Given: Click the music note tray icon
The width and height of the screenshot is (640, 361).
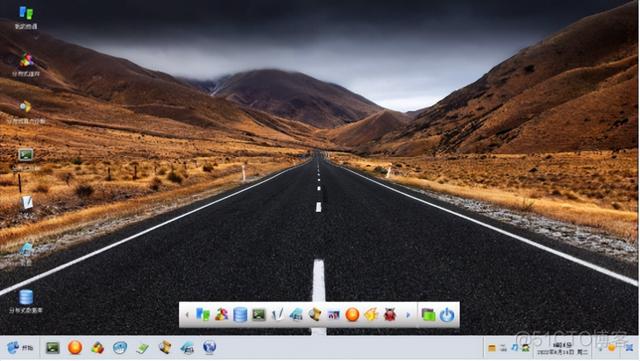Looking at the screenshot, I should [x=515, y=348].
